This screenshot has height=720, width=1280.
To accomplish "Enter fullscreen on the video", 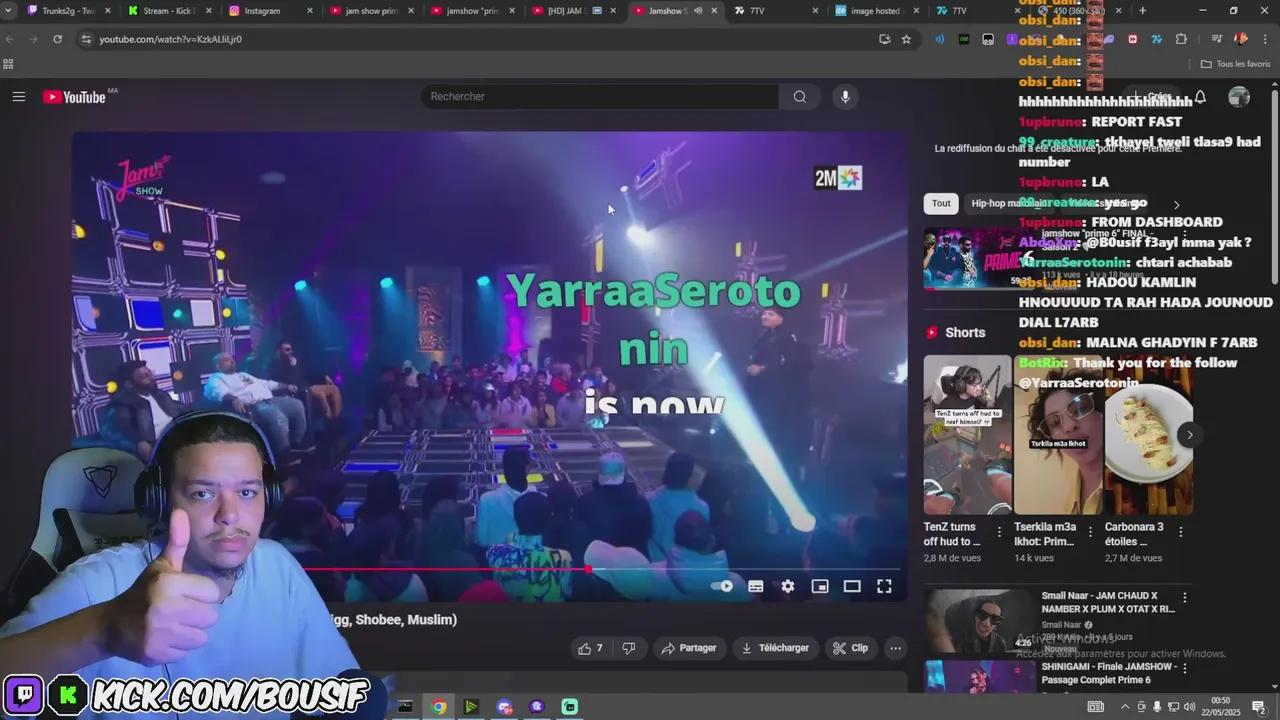I will [884, 587].
